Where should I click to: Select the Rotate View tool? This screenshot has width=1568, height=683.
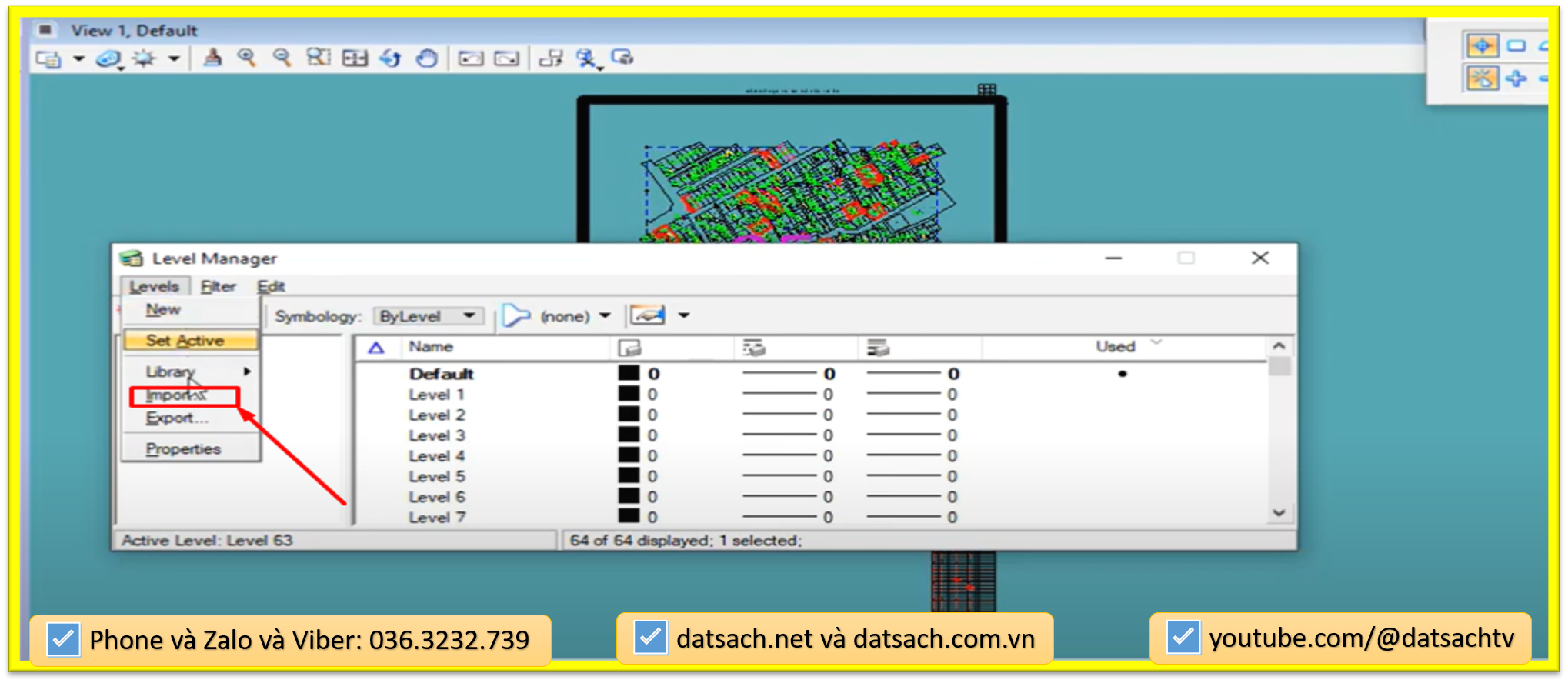(x=391, y=58)
